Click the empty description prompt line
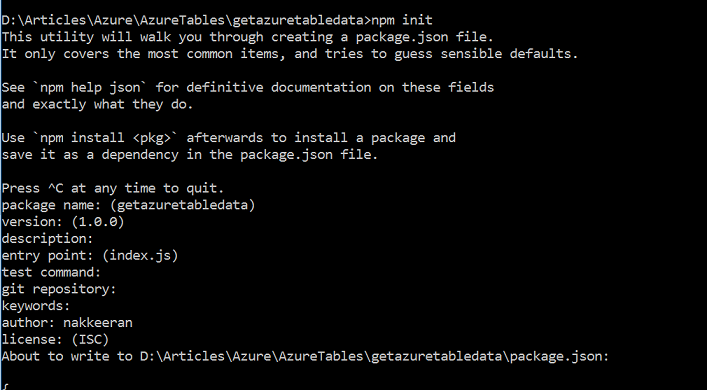 47,239
